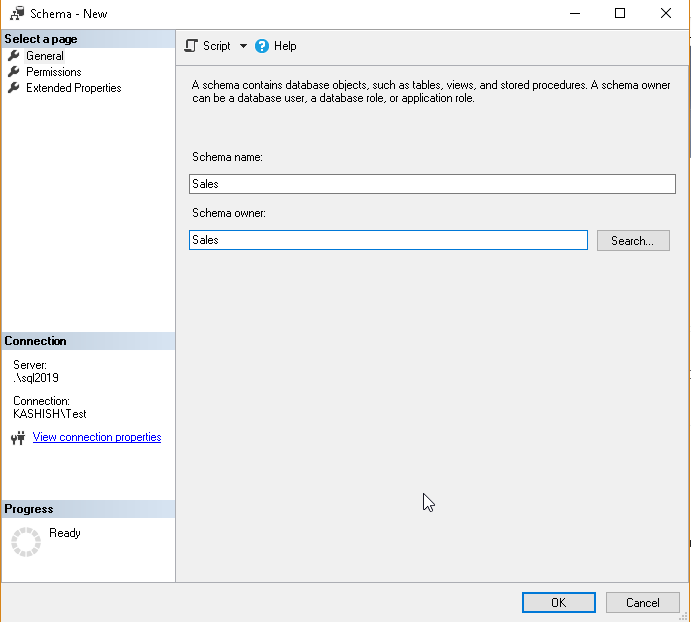Click the Progress ready spinner icon
Screen dimensions: 691x622
(x=25, y=541)
